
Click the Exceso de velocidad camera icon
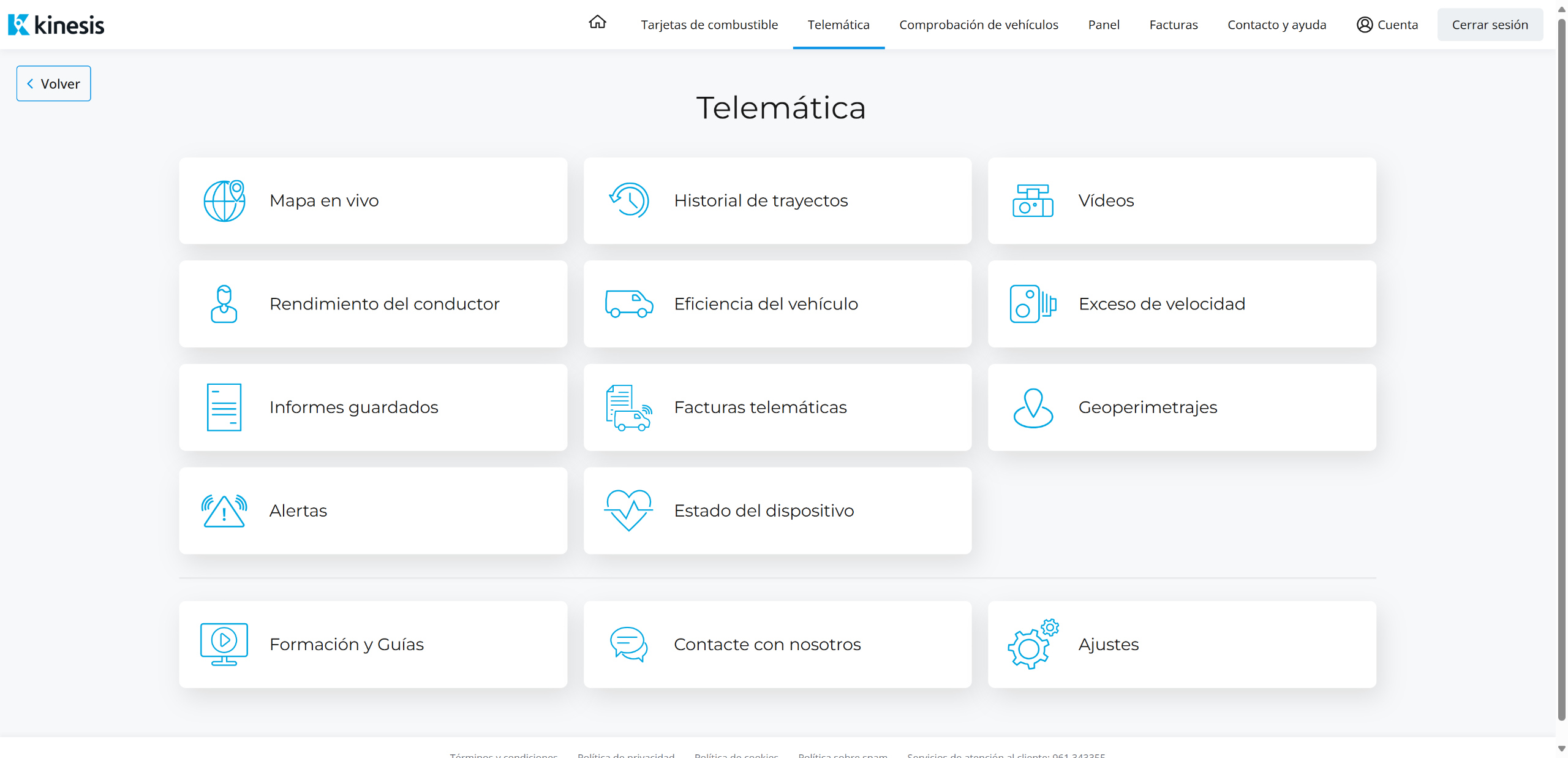click(x=1033, y=304)
